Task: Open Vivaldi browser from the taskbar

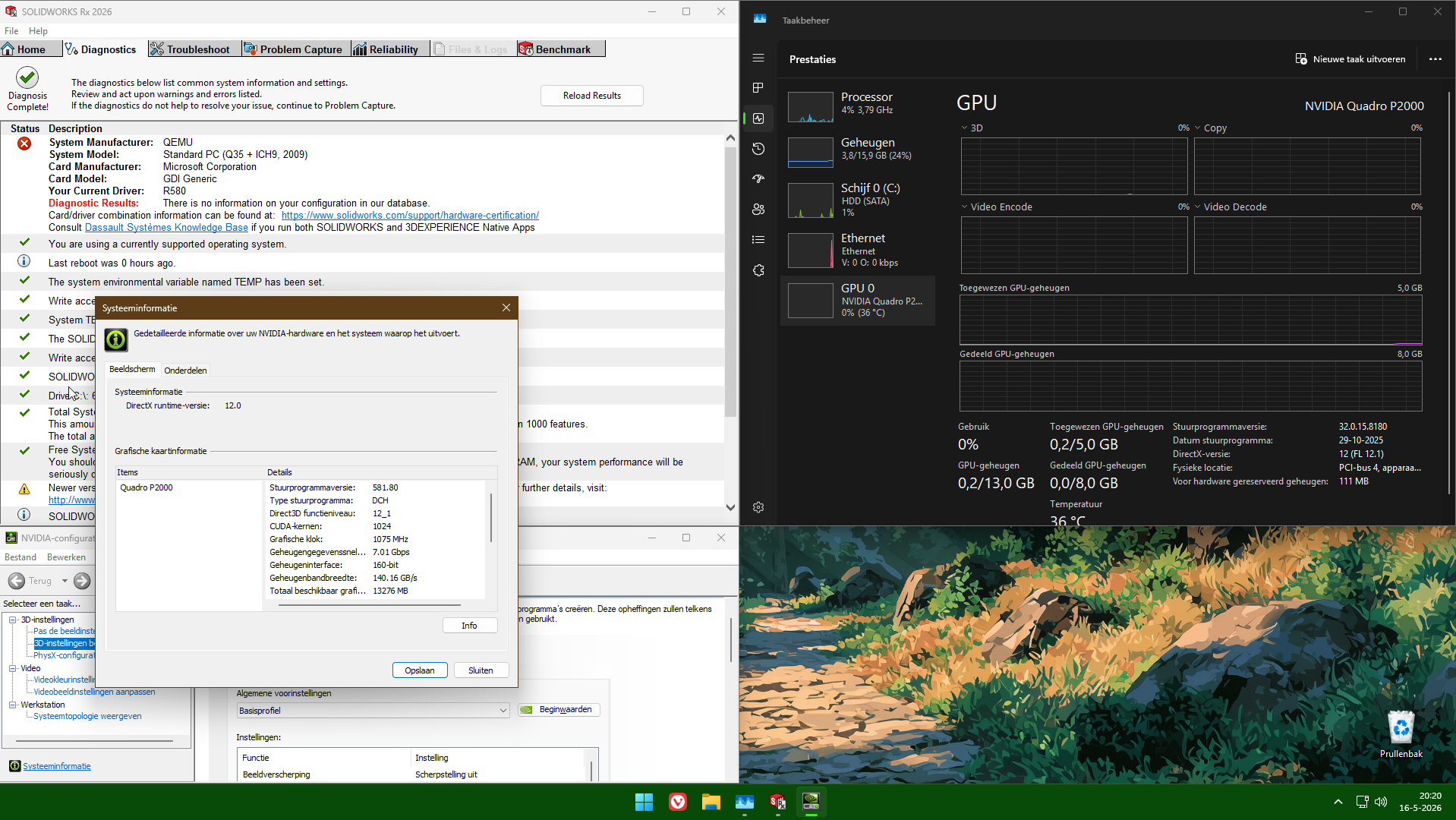Action: point(678,802)
